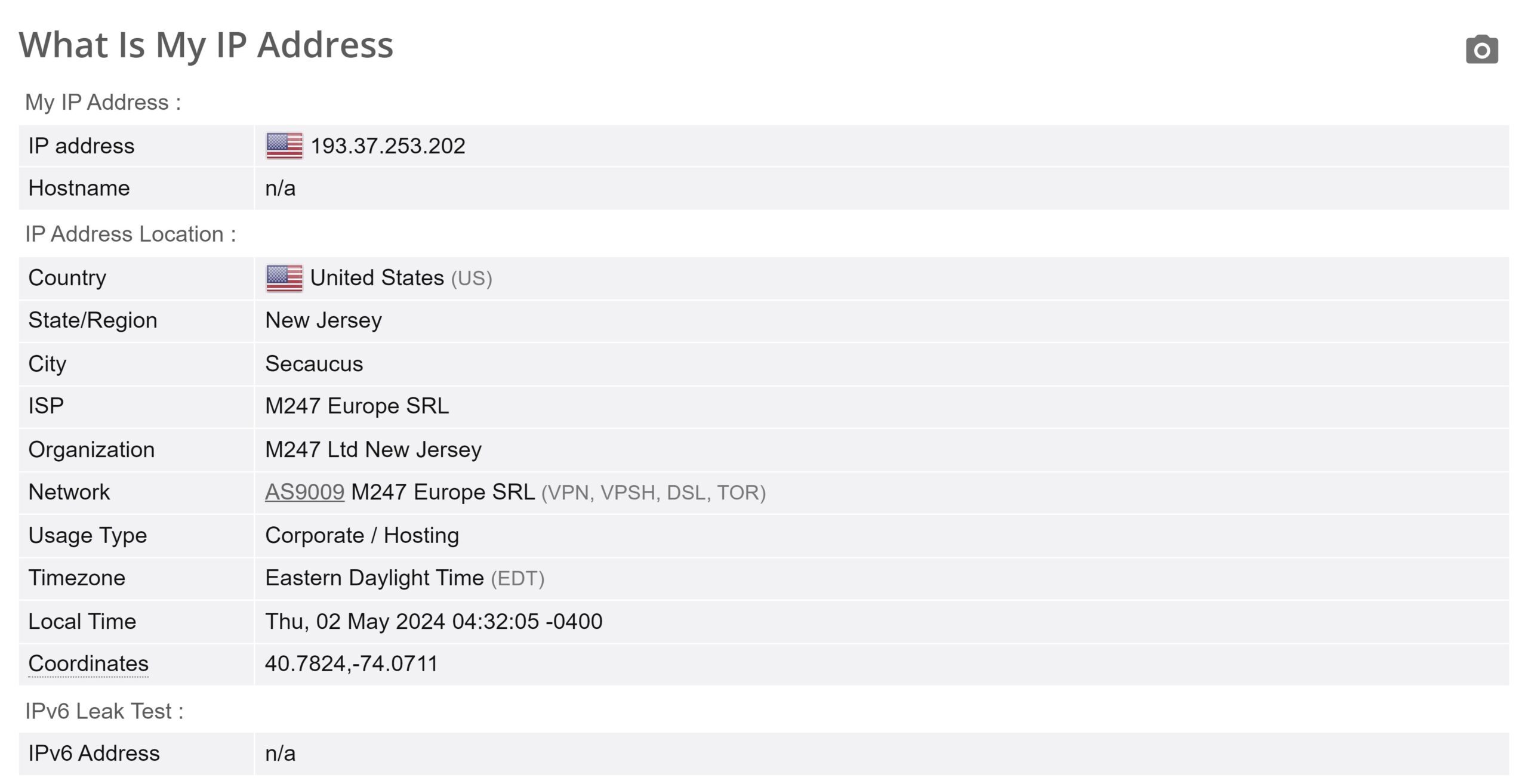Click the What Is My IP Address heading
The height and width of the screenshot is (784, 1528).
click(x=207, y=45)
